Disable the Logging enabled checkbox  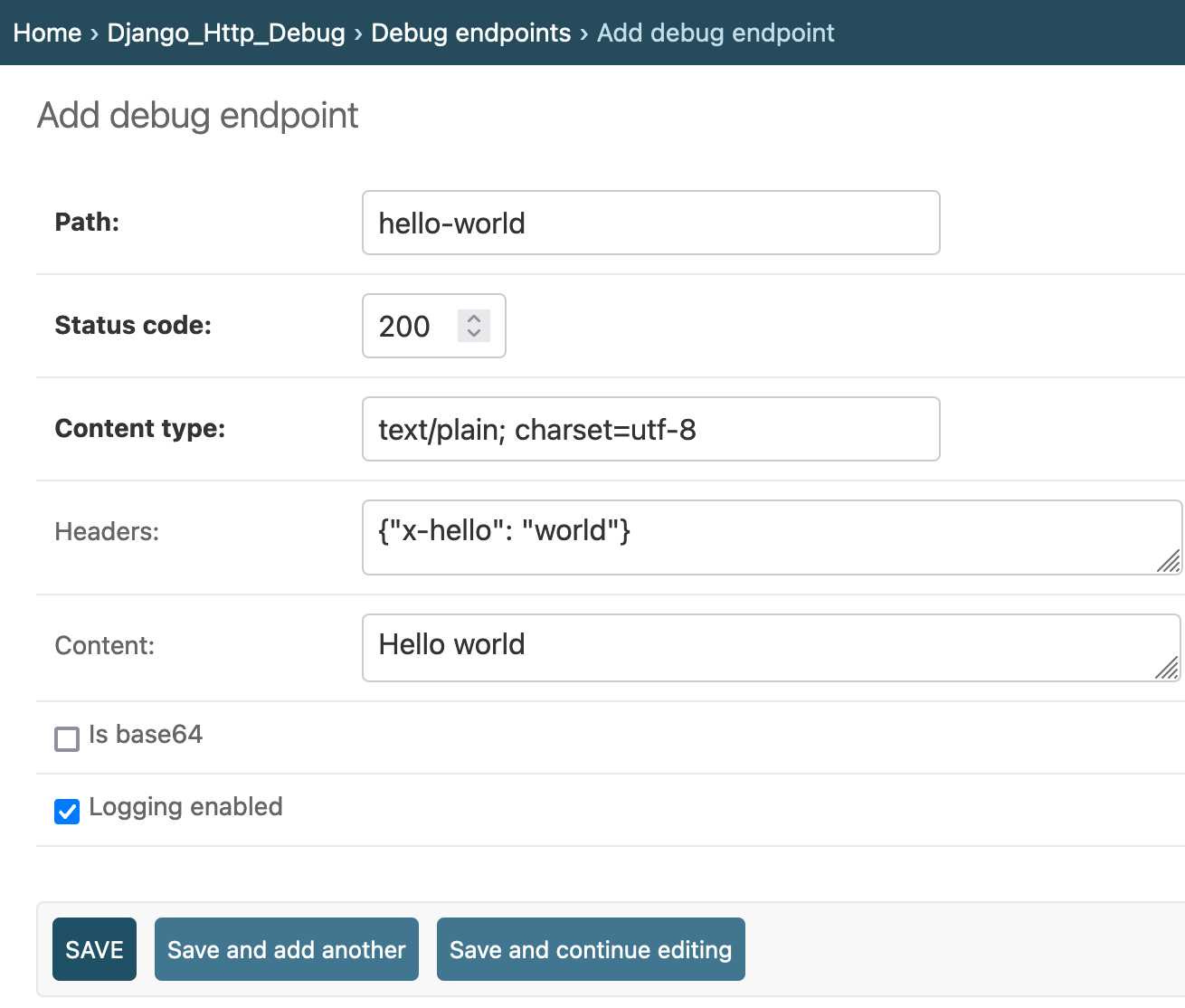pyautogui.click(x=67, y=812)
